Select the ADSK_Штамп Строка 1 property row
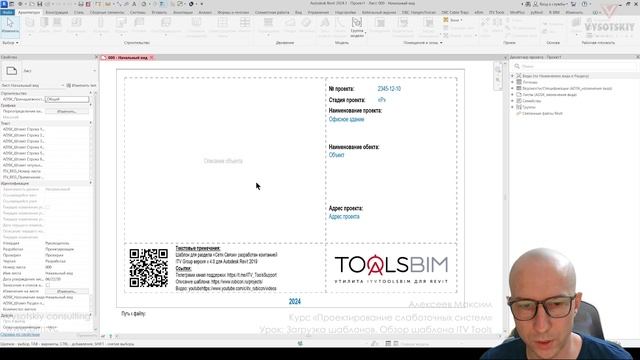Screen dimensions: 640x360 [45, 129]
